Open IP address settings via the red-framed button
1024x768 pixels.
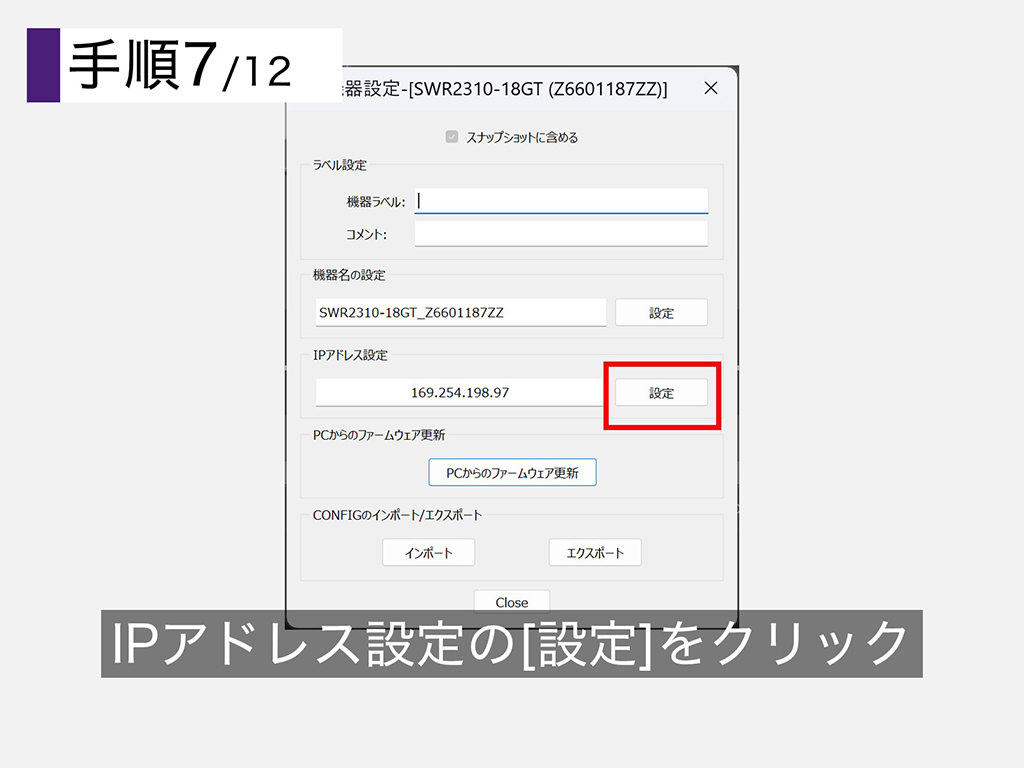coord(661,392)
